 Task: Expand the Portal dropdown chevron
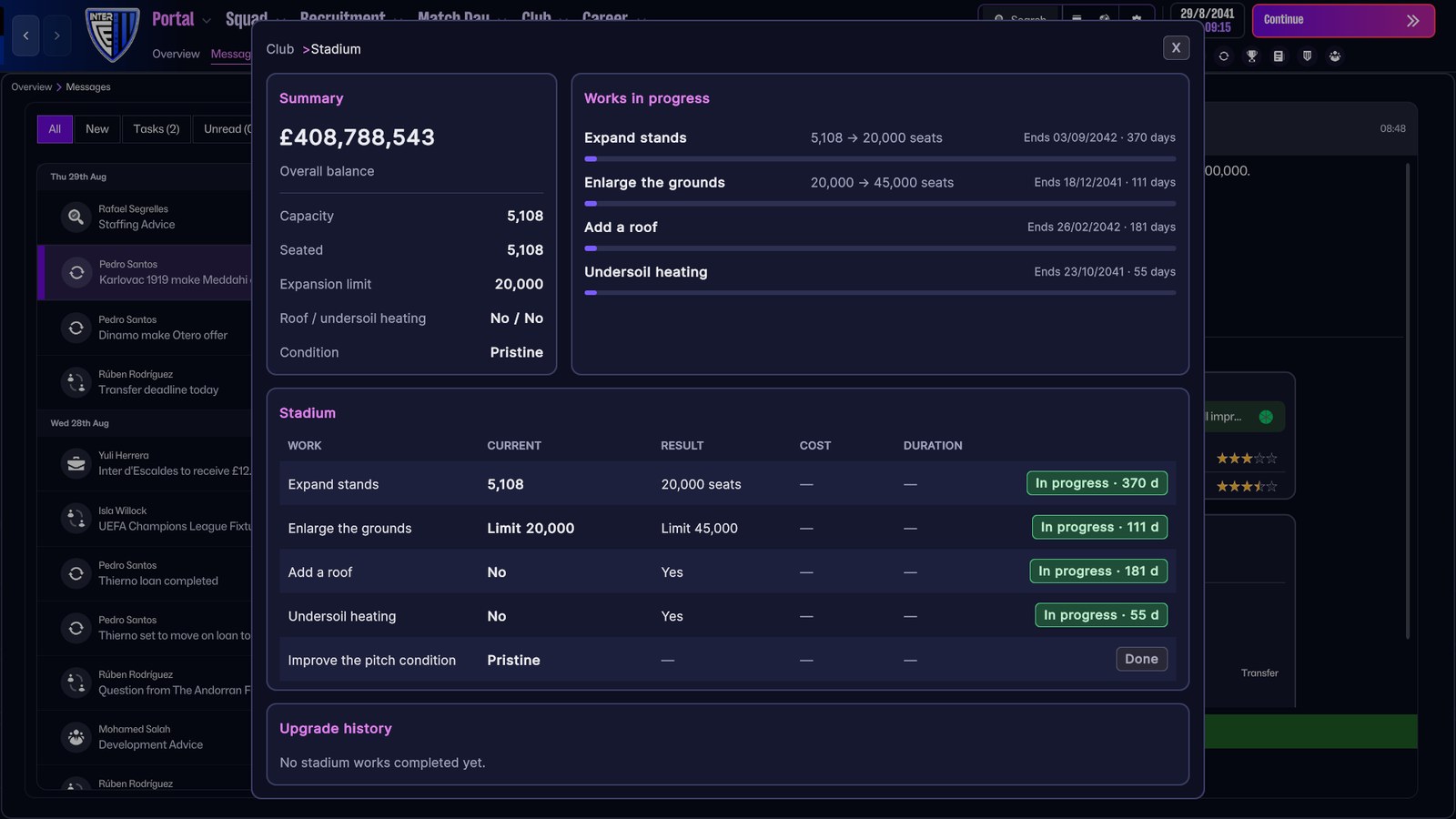click(207, 20)
